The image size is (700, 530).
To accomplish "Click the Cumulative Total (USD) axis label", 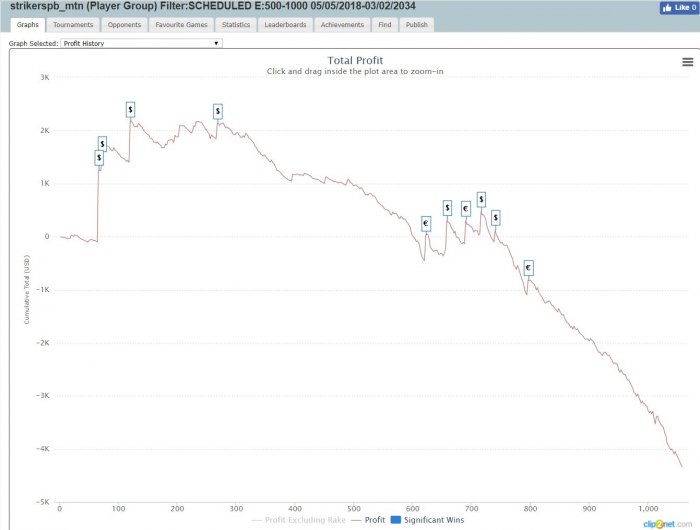I will [x=26, y=289].
